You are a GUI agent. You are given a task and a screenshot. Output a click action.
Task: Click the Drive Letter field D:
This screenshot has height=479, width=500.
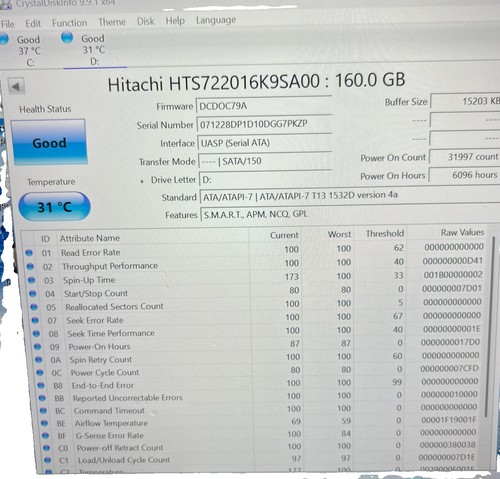[x=265, y=180]
